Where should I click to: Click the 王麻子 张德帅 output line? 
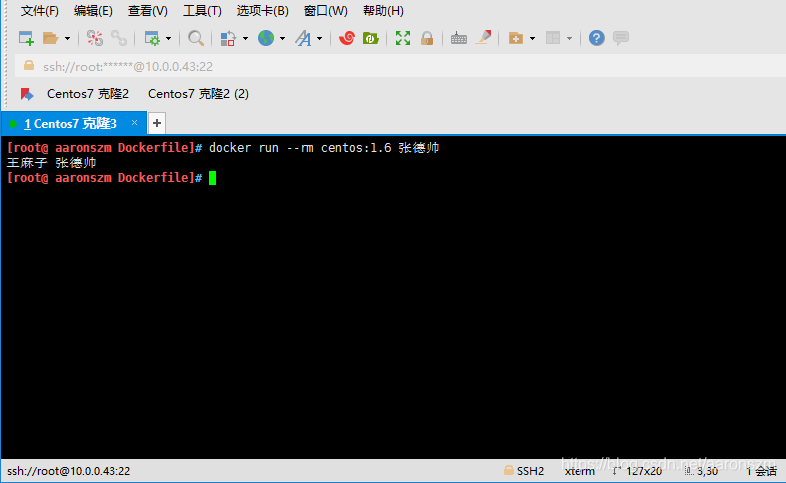(52, 163)
